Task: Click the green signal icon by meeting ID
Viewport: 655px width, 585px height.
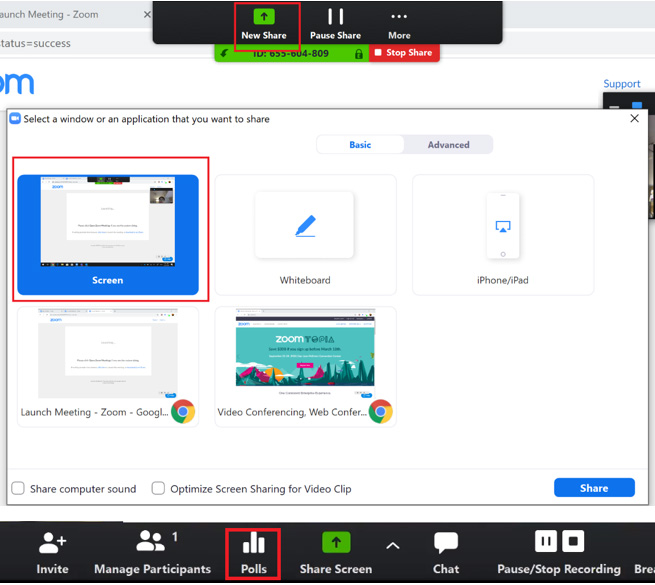Action: [x=224, y=53]
